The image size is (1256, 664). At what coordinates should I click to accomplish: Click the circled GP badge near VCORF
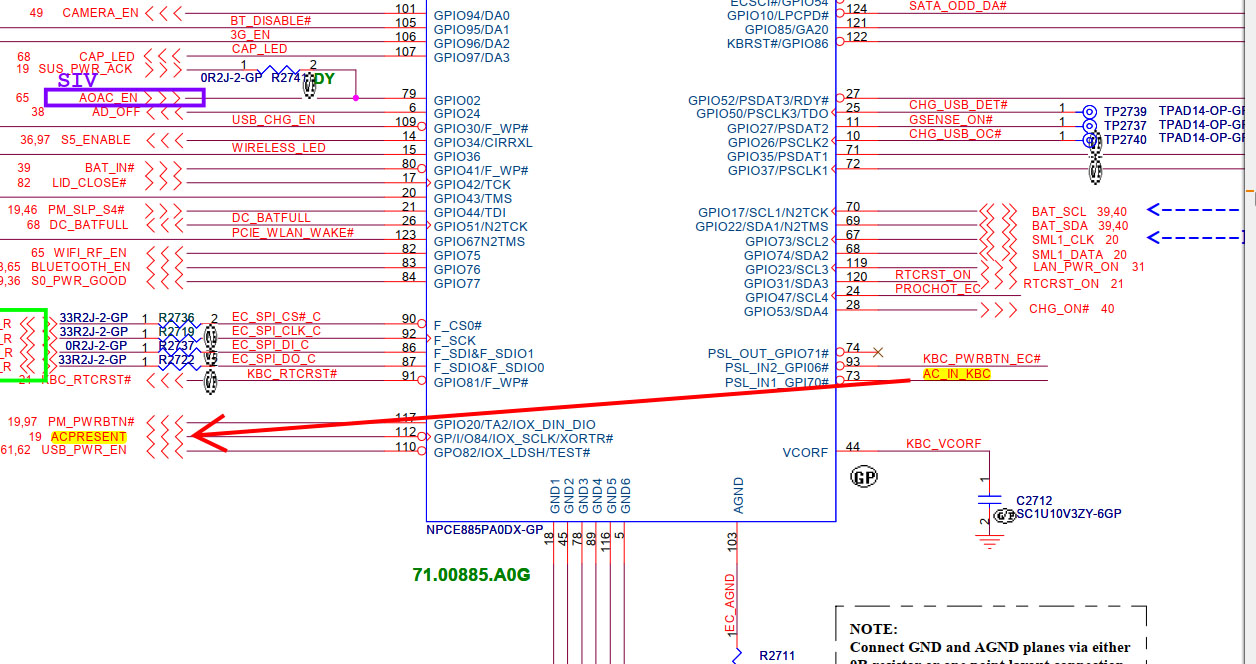coord(864,478)
